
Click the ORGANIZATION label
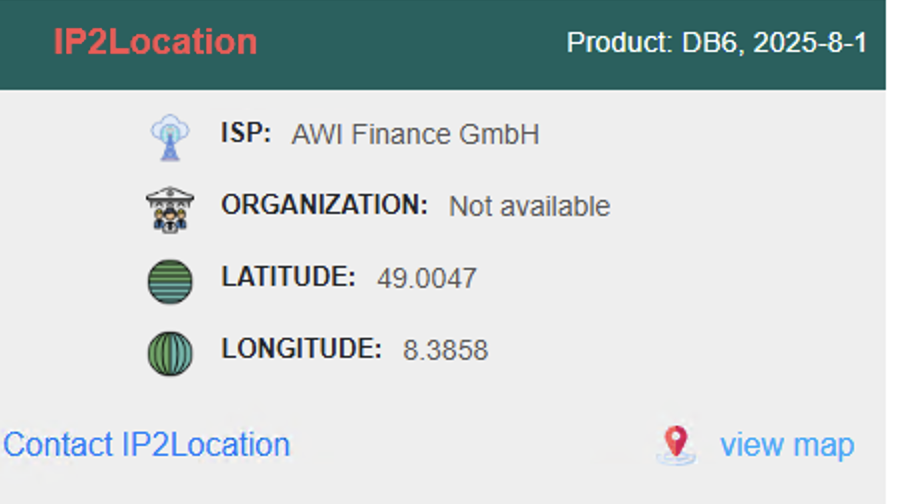click(x=324, y=205)
